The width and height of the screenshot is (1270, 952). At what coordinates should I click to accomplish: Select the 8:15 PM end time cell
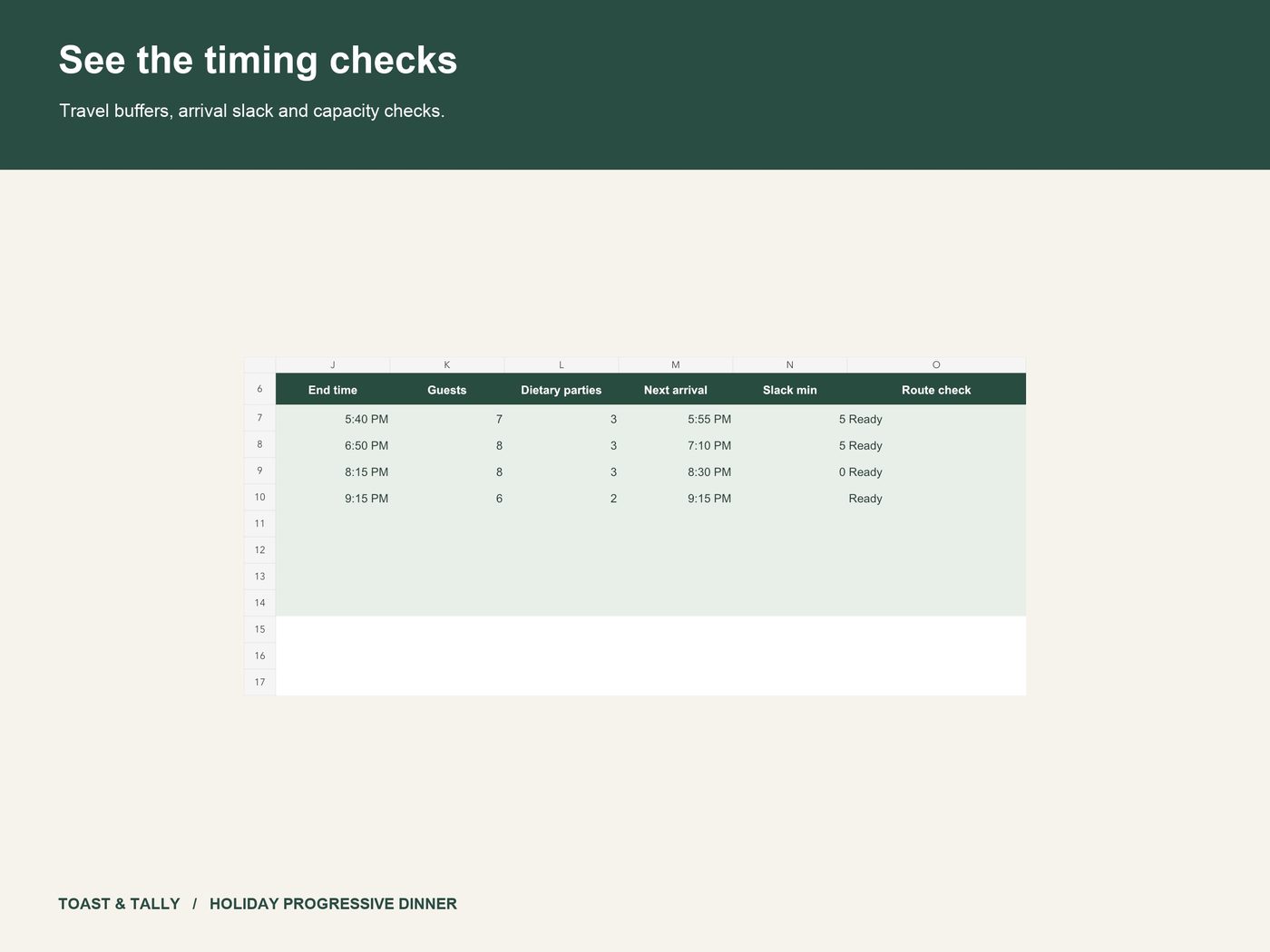click(x=333, y=471)
